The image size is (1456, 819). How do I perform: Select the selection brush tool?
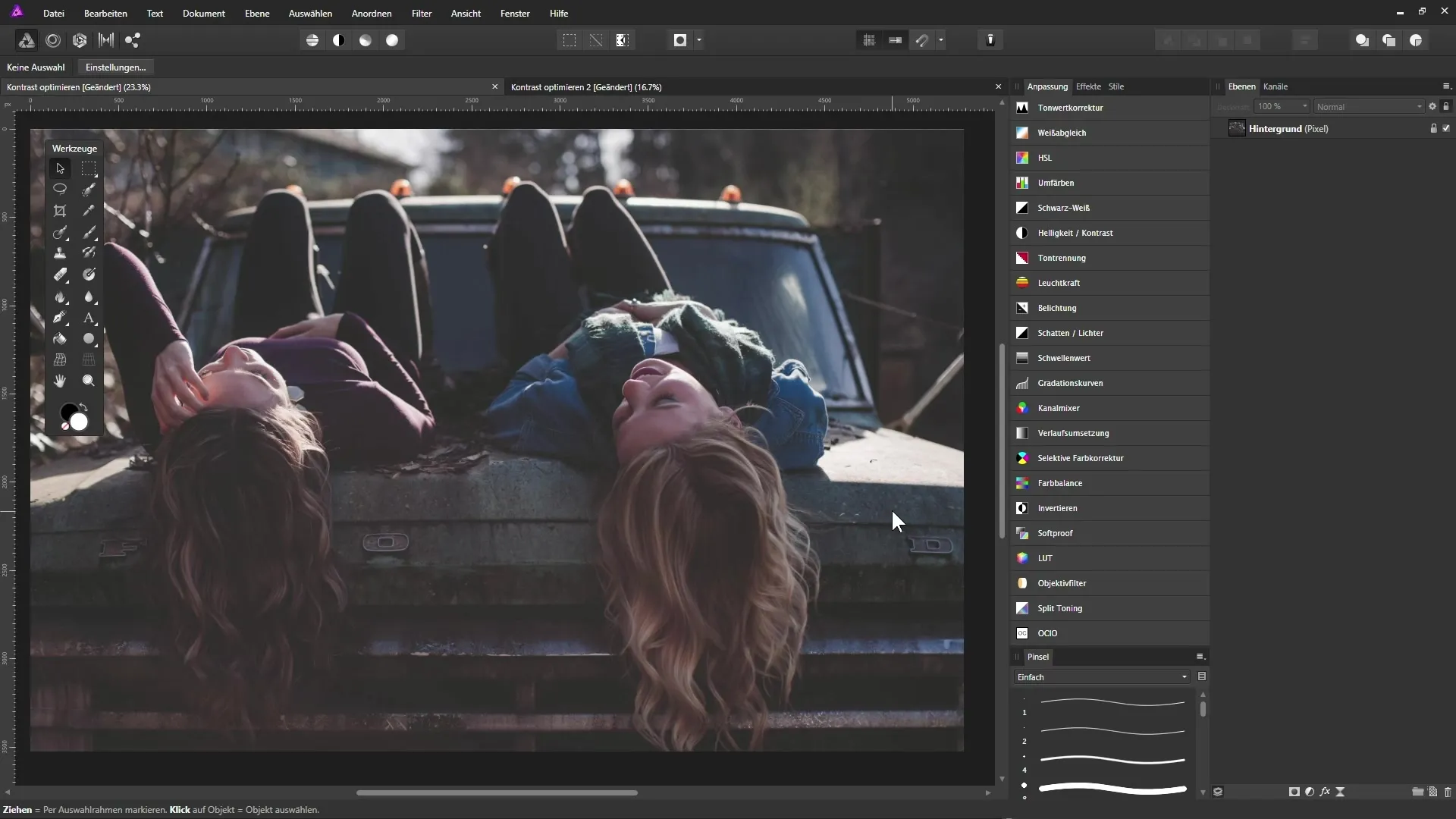click(89, 190)
